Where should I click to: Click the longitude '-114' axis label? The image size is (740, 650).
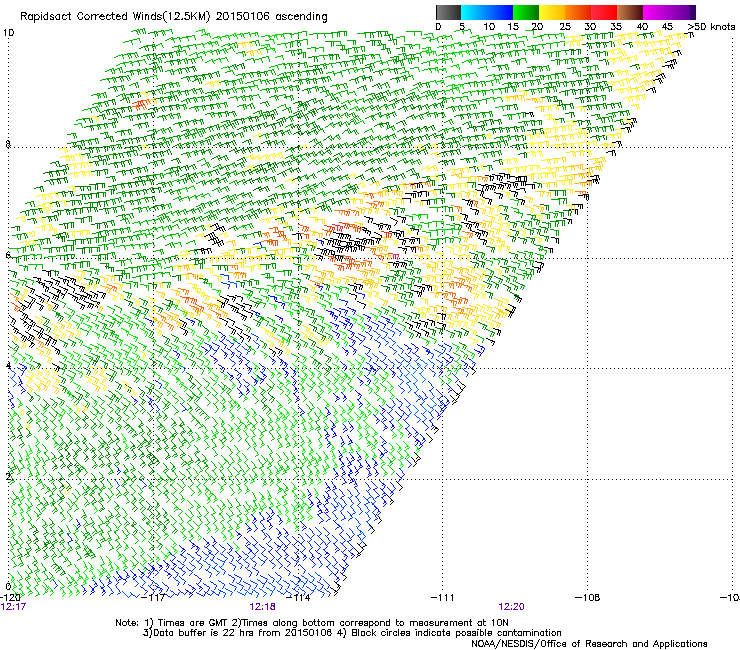pos(298,598)
